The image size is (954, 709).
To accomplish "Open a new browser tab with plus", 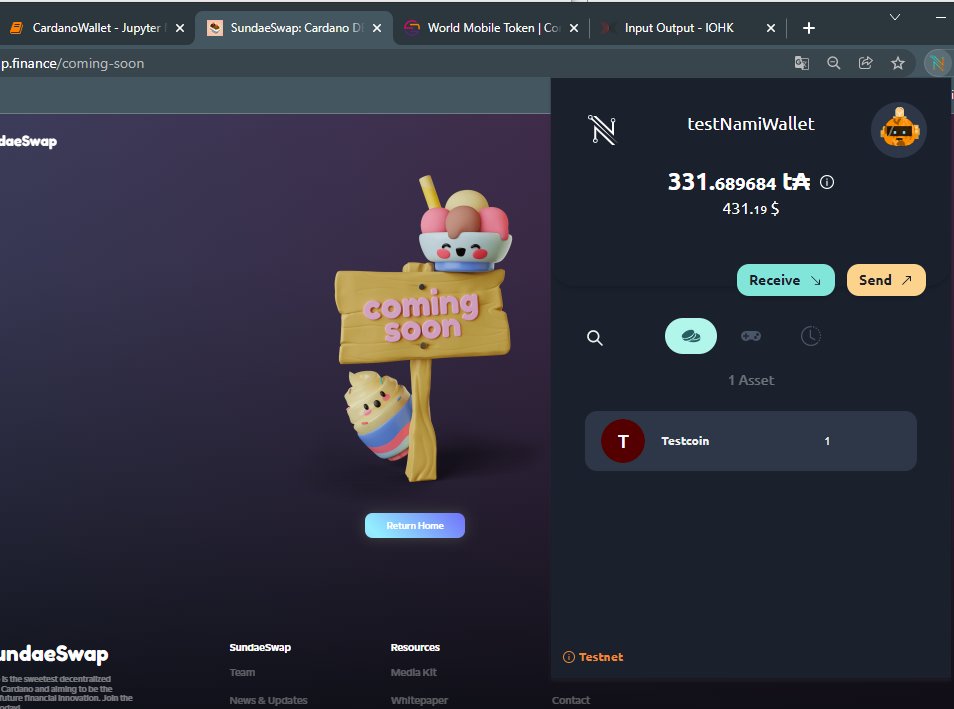I will tap(809, 28).
